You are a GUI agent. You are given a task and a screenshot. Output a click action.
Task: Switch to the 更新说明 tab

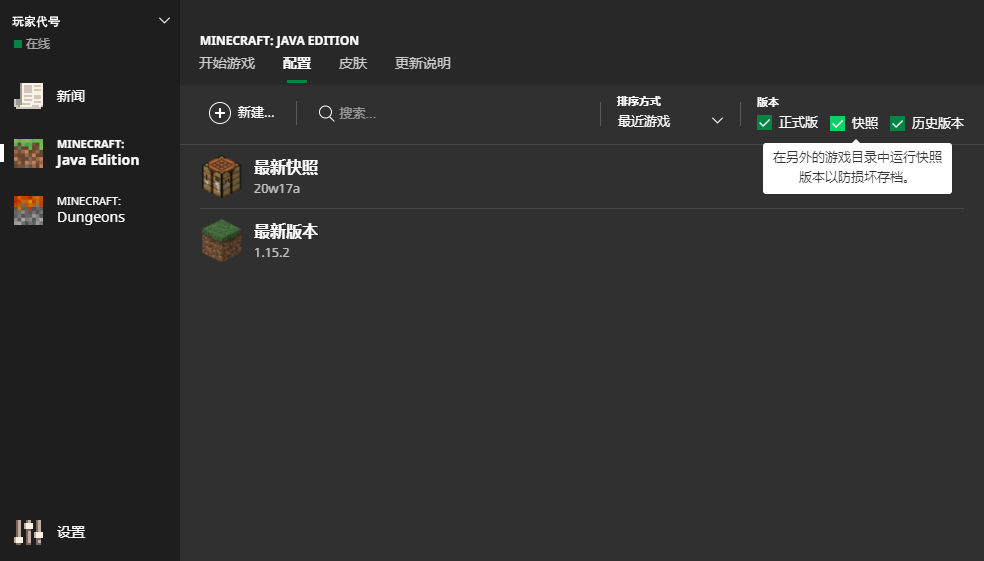[422, 63]
